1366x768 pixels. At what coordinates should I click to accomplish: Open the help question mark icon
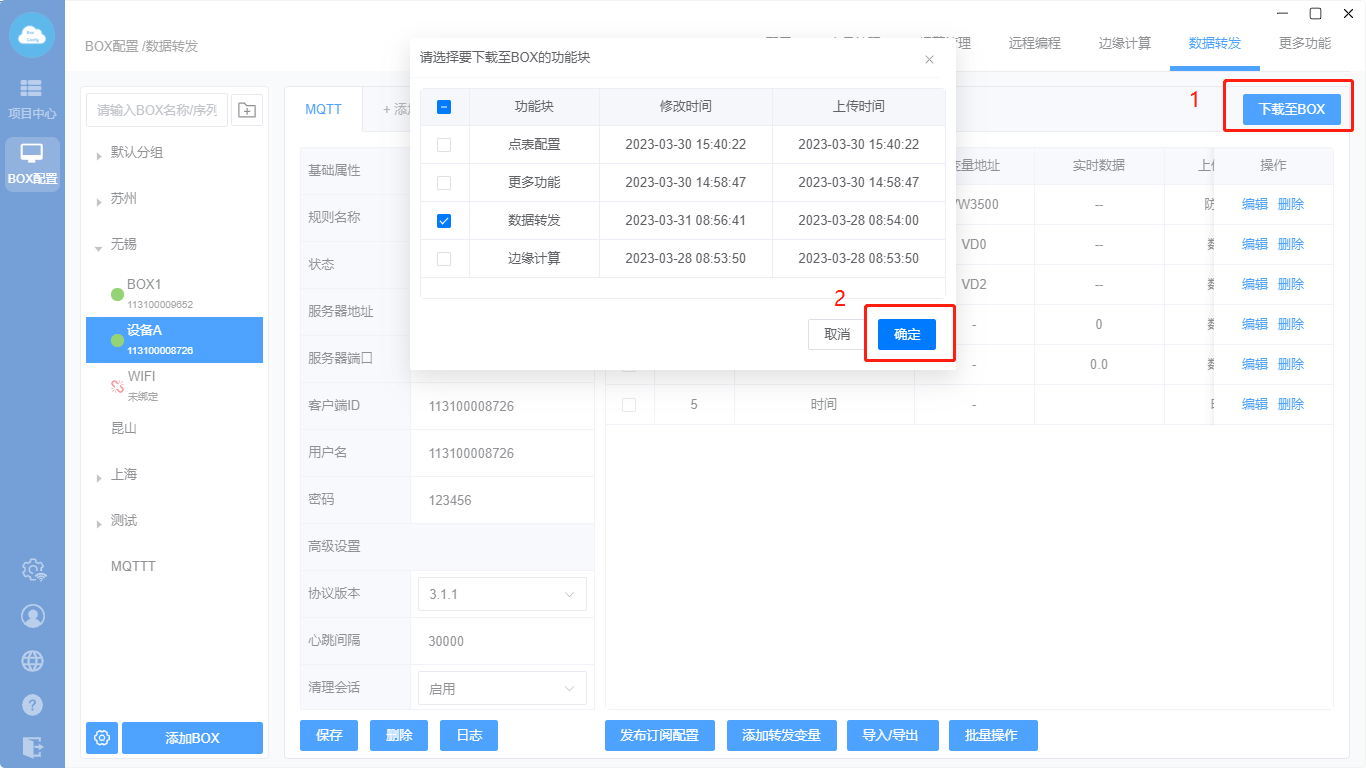[33, 705]
